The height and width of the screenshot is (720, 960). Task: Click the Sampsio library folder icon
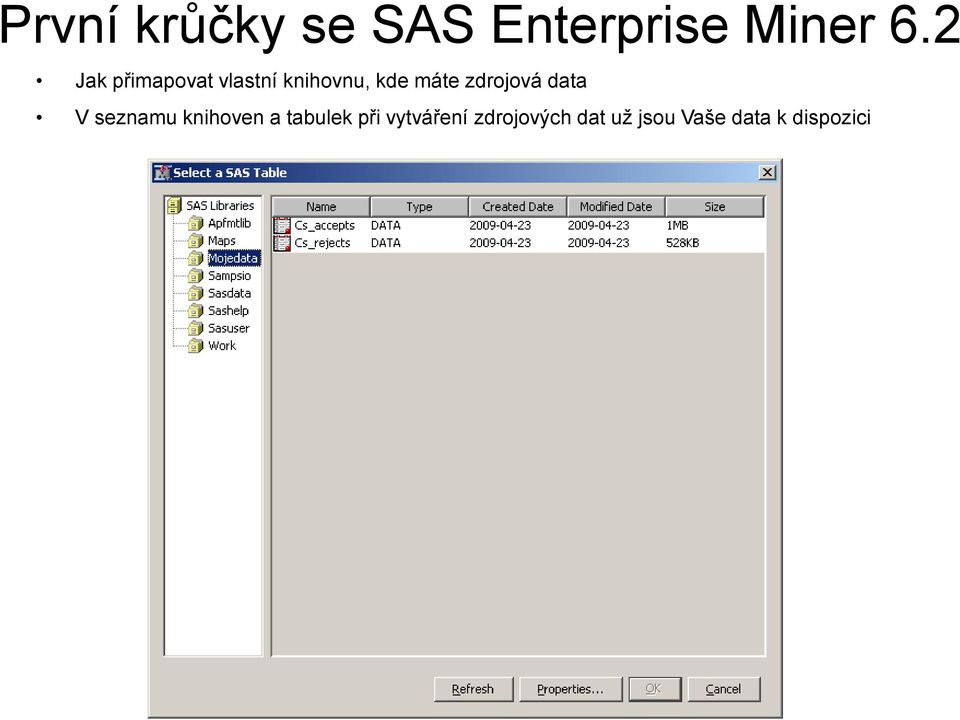pos(195,276)
